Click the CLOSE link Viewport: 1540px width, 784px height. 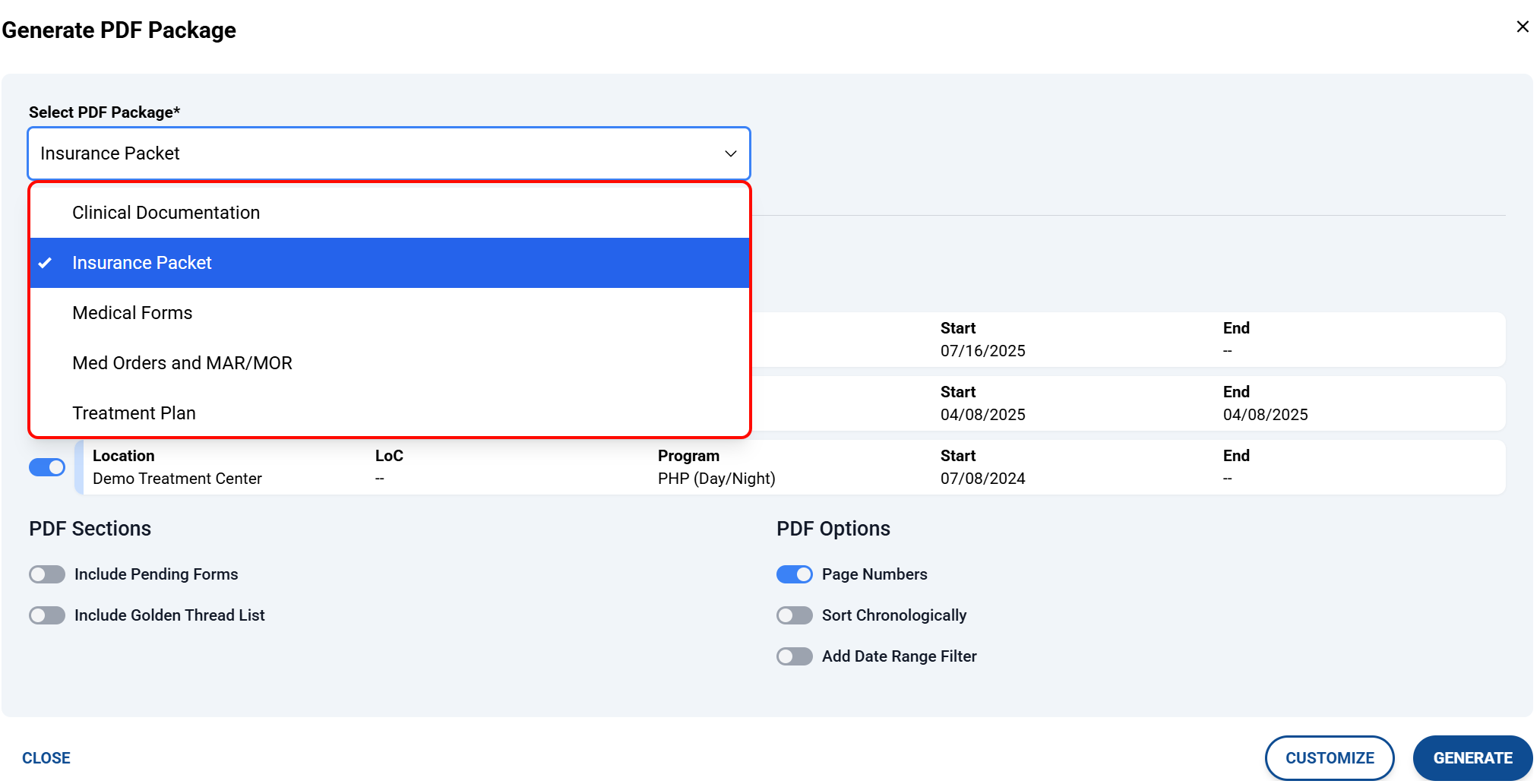coord(46,758)
